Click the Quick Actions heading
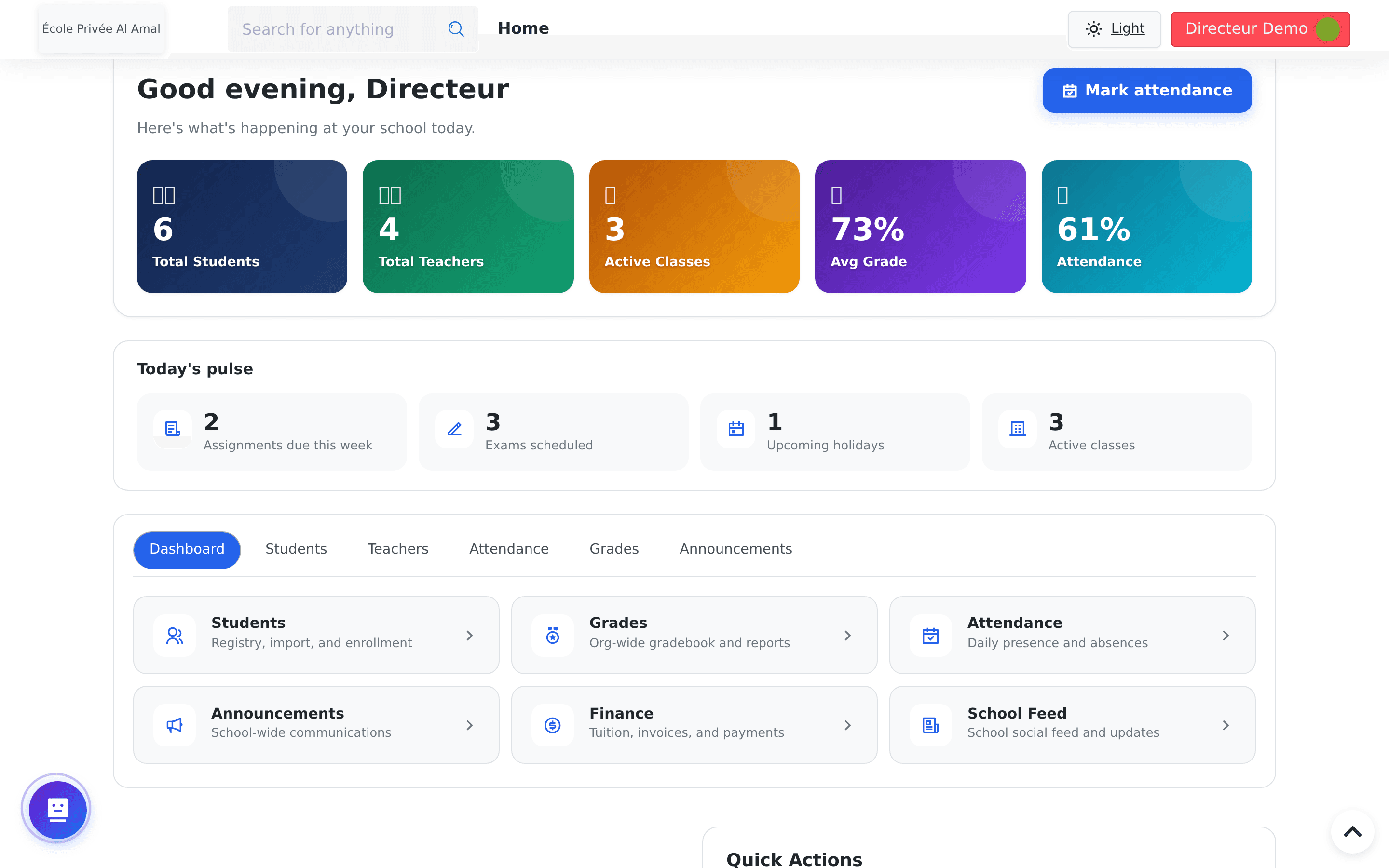1389x868 pixels. pyautogui.click(x=794, y=859)
